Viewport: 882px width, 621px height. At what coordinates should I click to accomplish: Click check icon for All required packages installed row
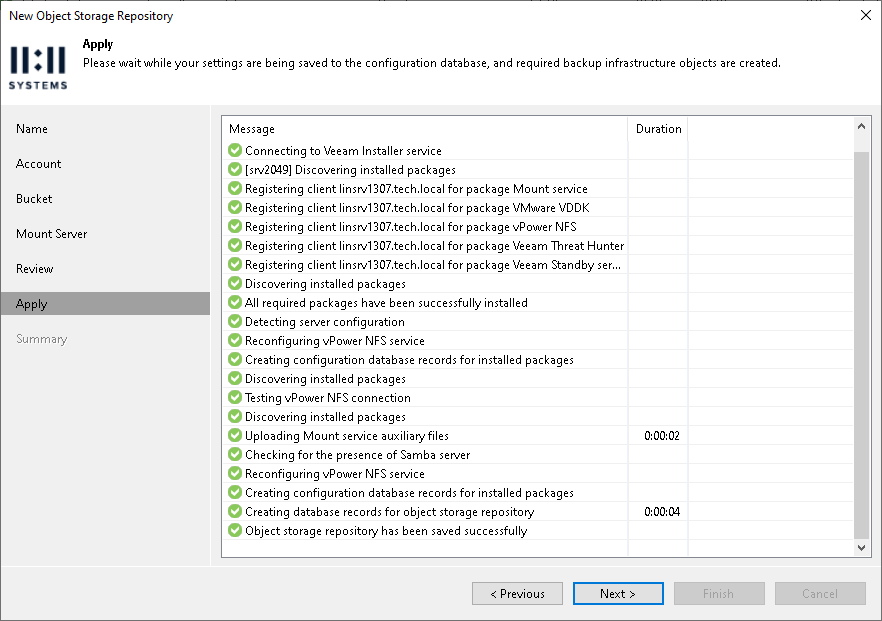coord(235,303)
